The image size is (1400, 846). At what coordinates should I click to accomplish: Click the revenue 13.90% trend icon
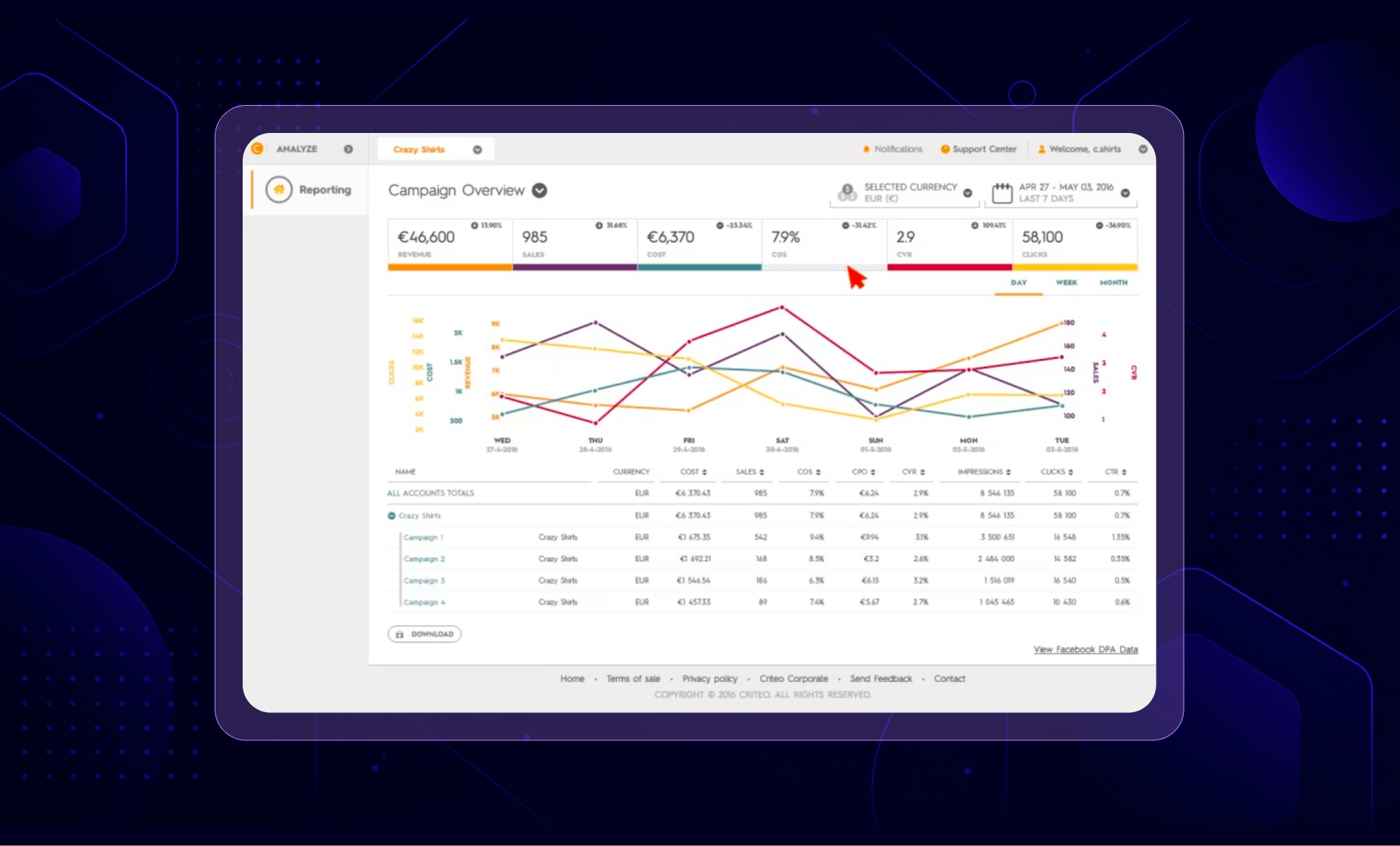tap(474, 225)
